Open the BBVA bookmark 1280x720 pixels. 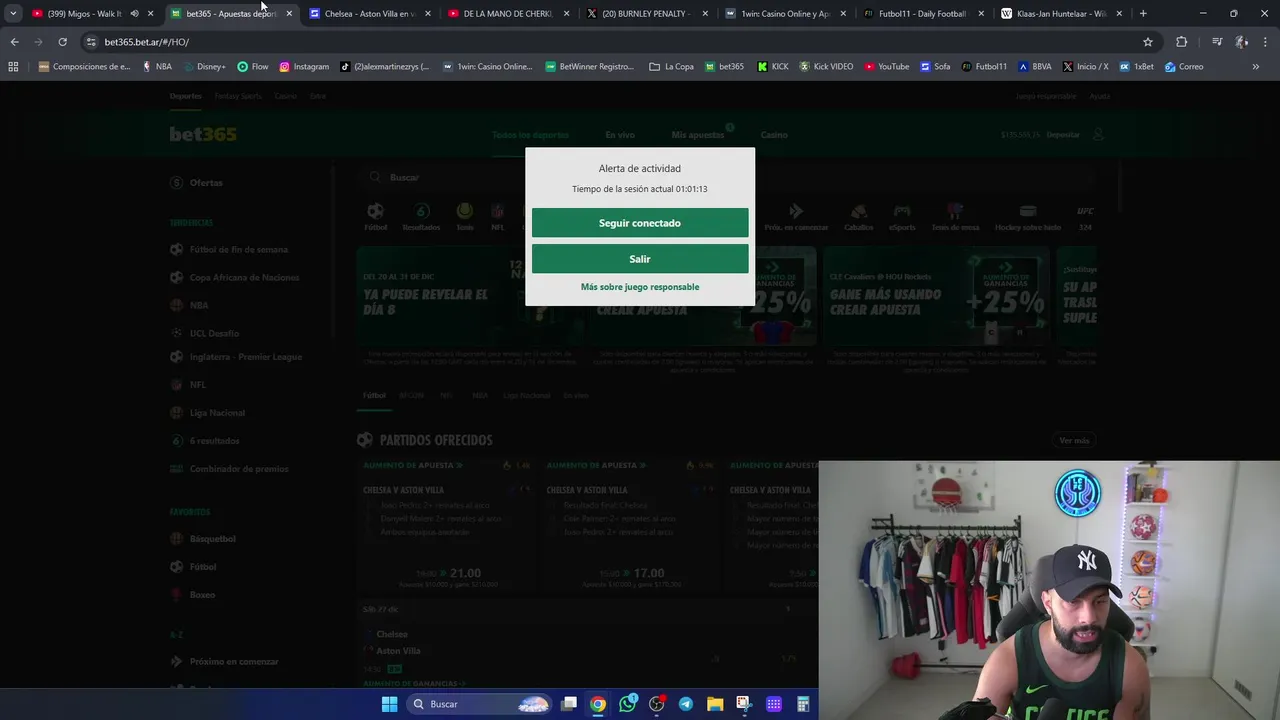click(1035, 67)
